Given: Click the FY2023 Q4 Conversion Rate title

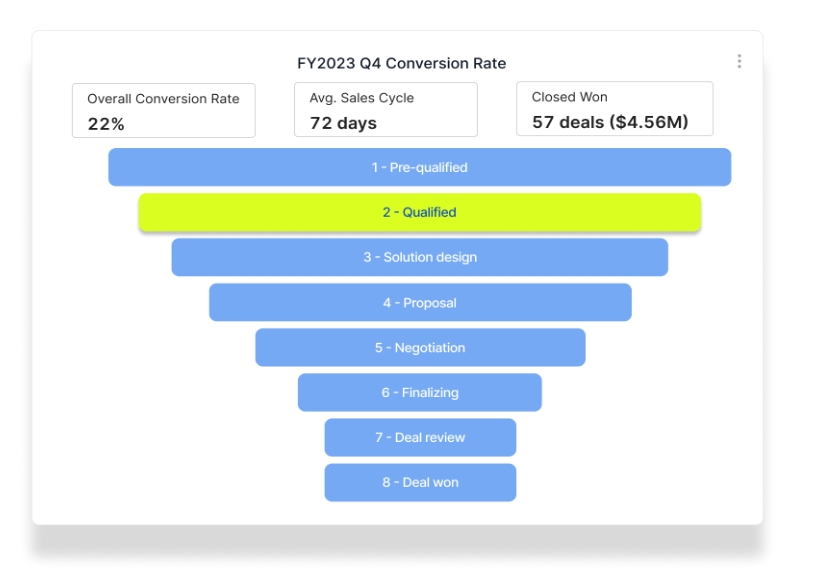Looking at the screenshot, I should pos(402,63).
